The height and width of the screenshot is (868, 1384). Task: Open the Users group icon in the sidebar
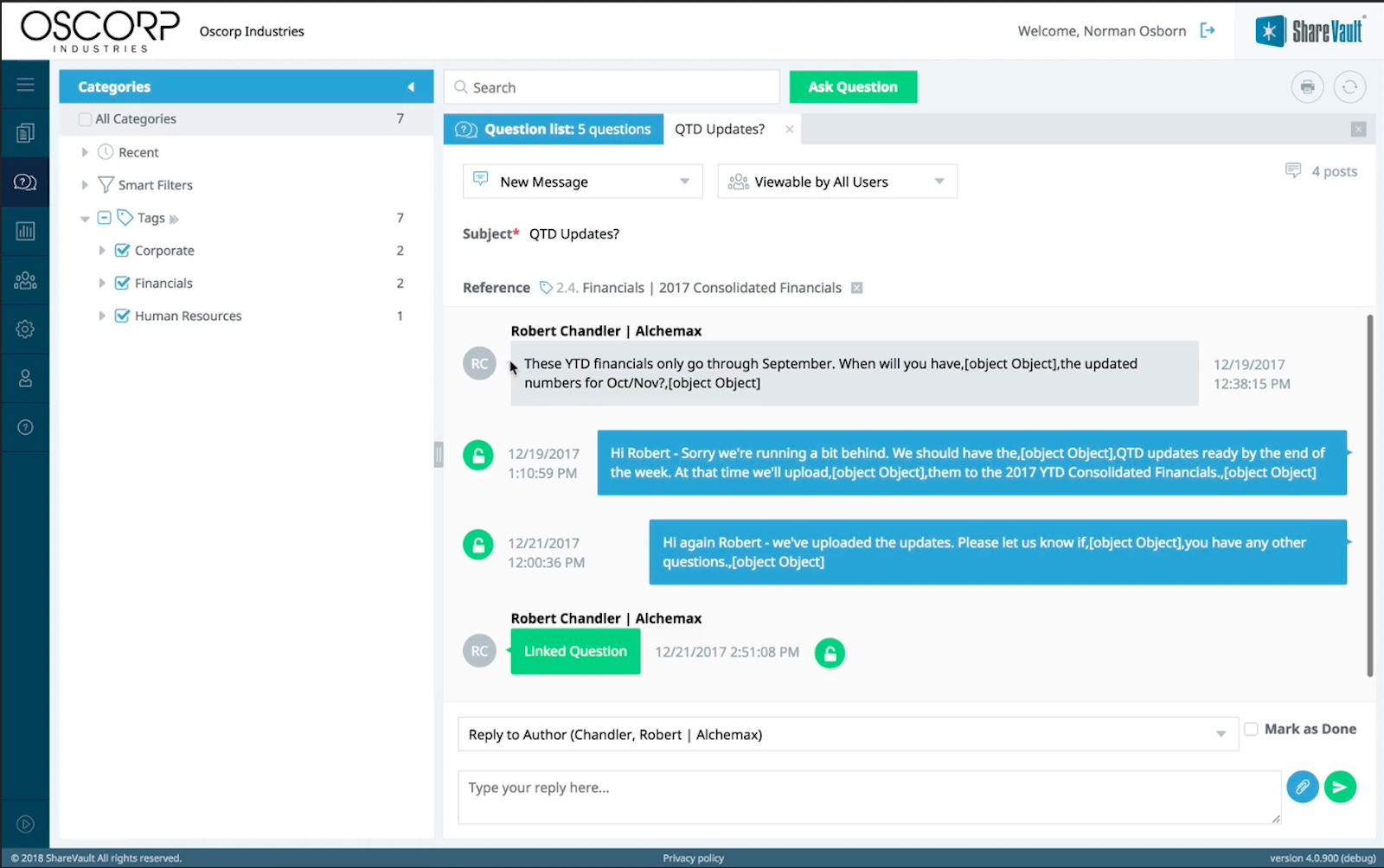point(25,280)
